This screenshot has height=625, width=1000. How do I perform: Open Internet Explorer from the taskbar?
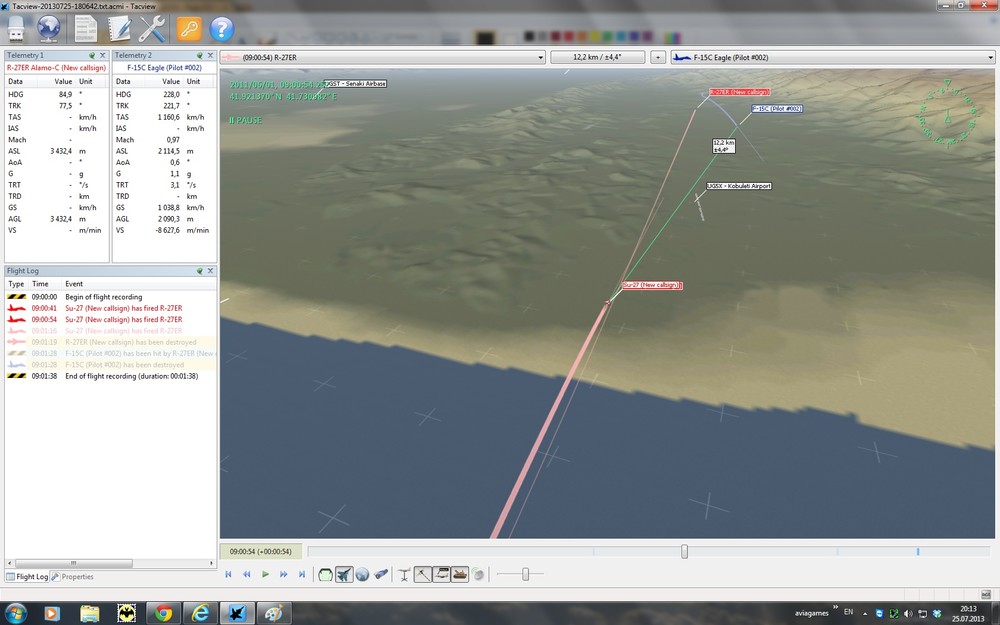201,614
